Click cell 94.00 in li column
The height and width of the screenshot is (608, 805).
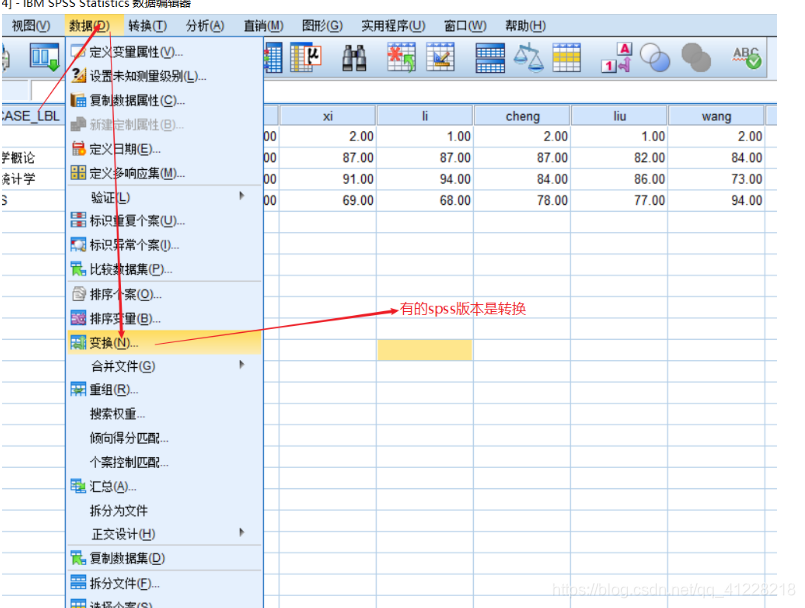click(425, 179)
